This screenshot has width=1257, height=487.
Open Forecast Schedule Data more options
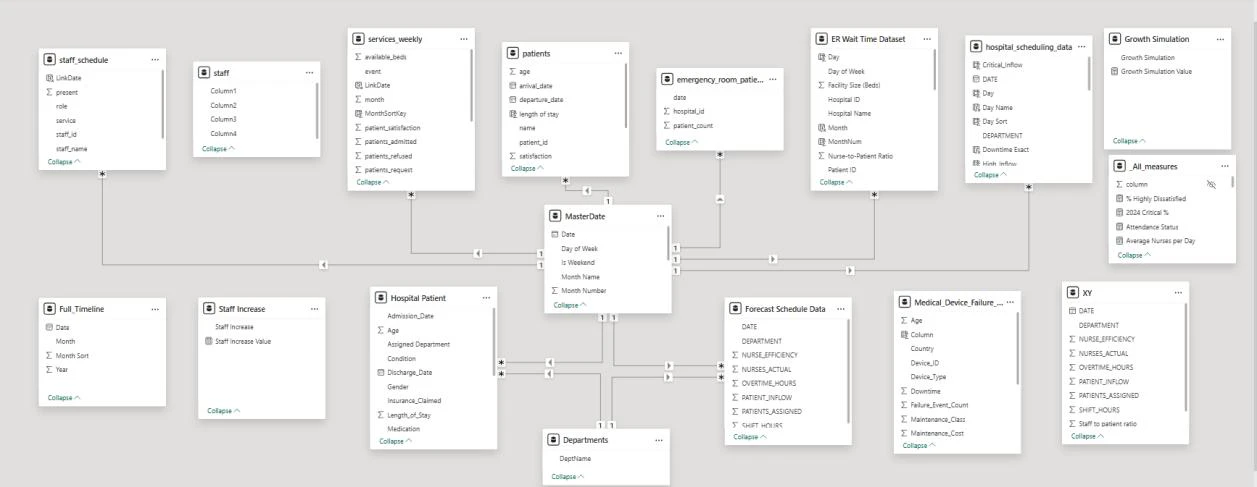coord(841,309)
